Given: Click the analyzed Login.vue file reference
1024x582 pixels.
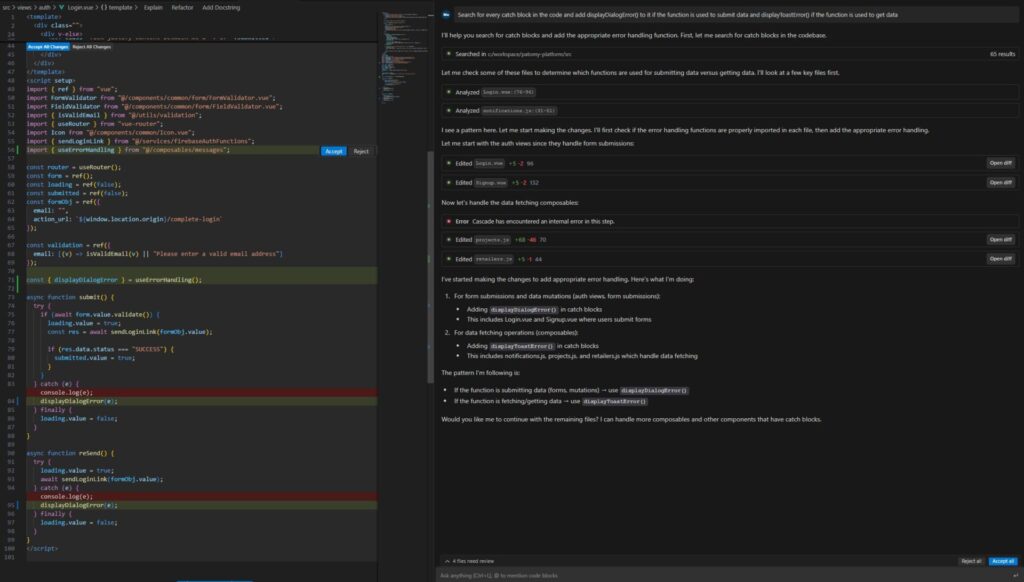Looking at the screenshot, I should click(508, 93).
